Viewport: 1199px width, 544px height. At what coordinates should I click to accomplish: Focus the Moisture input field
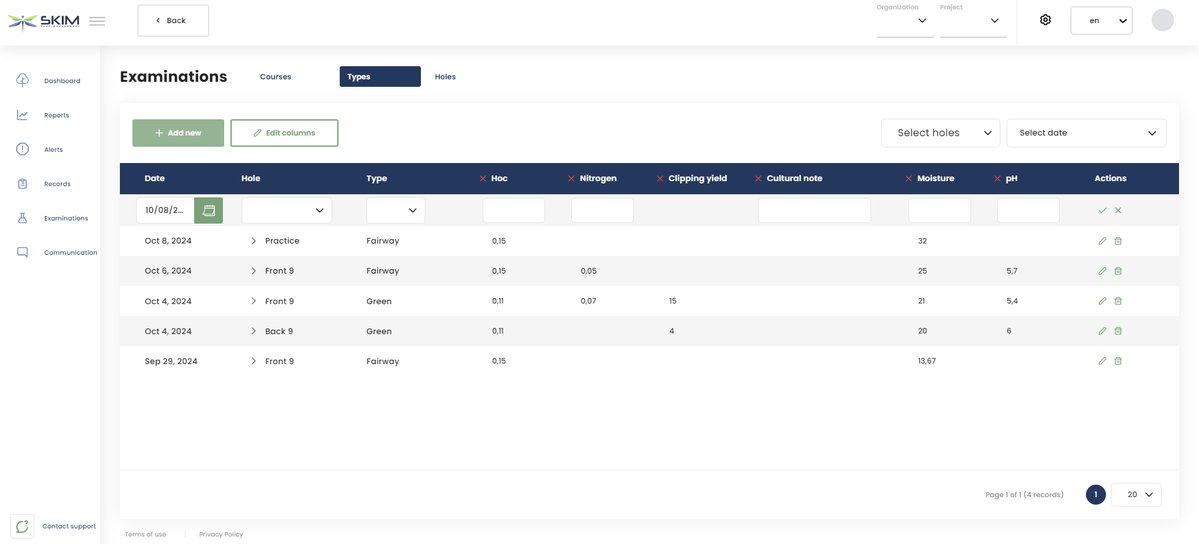(x=940, y=210)
